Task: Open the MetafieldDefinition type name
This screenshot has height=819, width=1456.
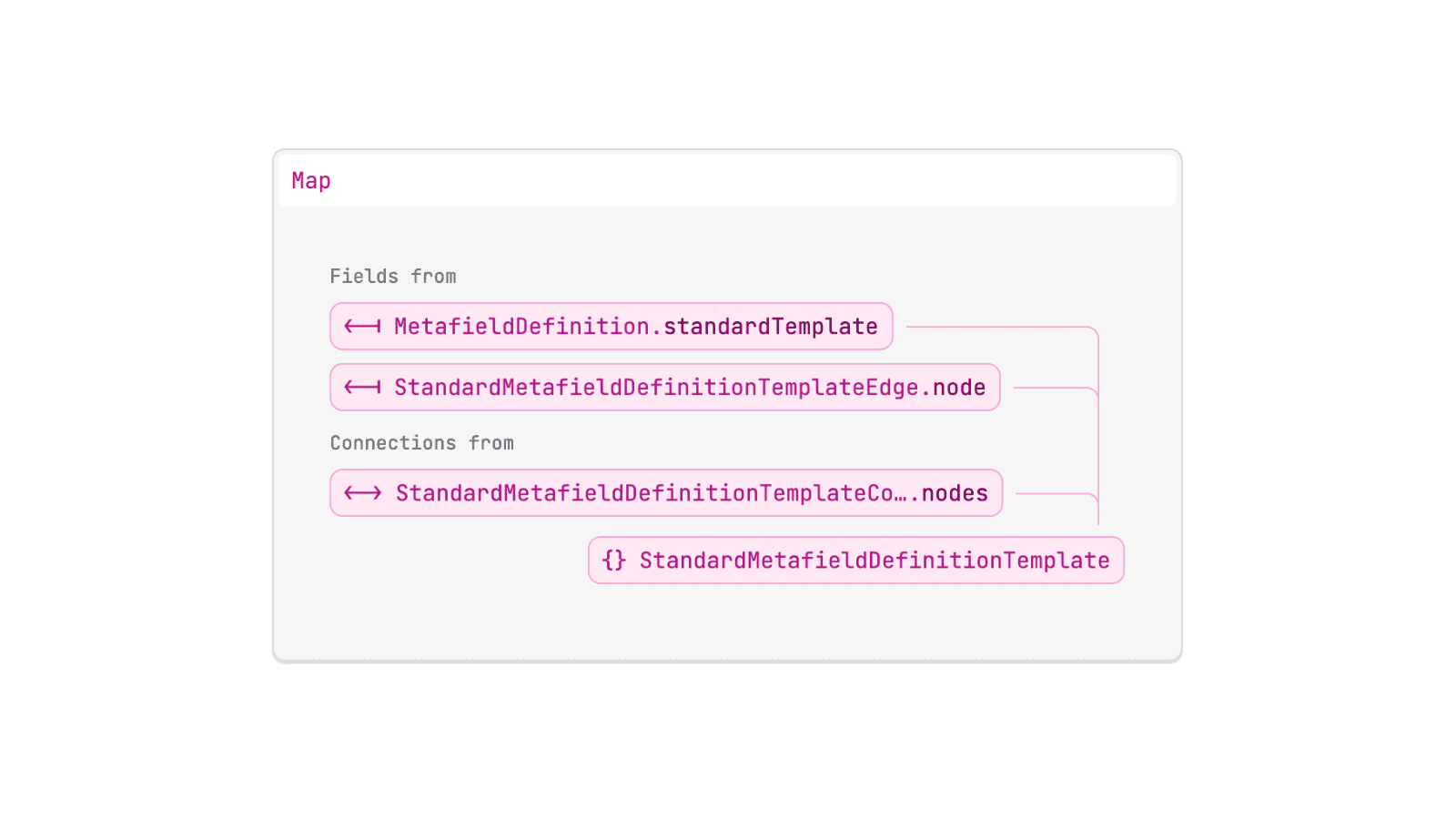Action: (522, 327)
